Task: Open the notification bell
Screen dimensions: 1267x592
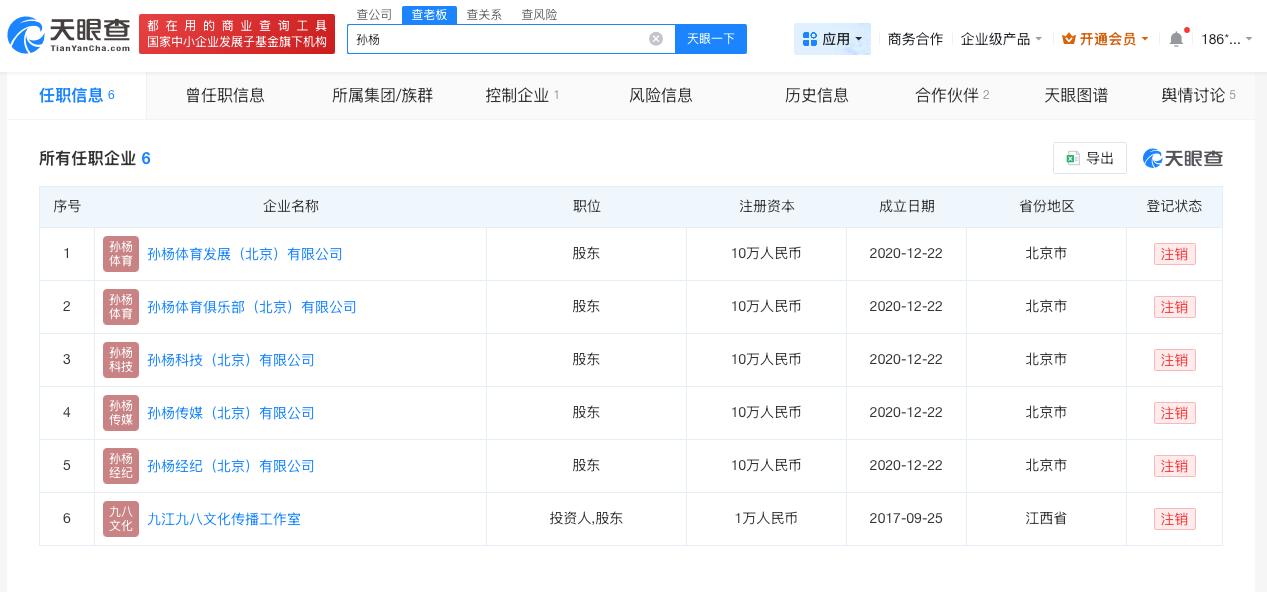Action: coord(1176,39)
